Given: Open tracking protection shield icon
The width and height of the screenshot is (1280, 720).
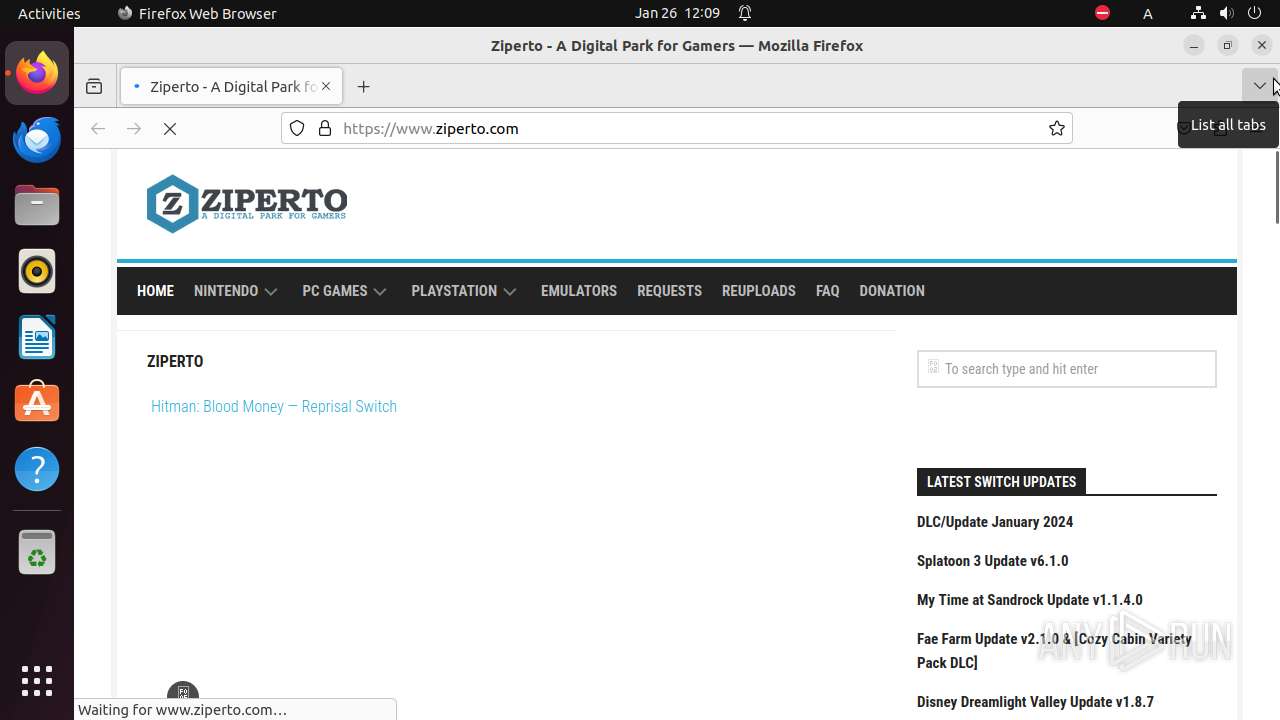Looking at the screenshot, I should [297, 128].
